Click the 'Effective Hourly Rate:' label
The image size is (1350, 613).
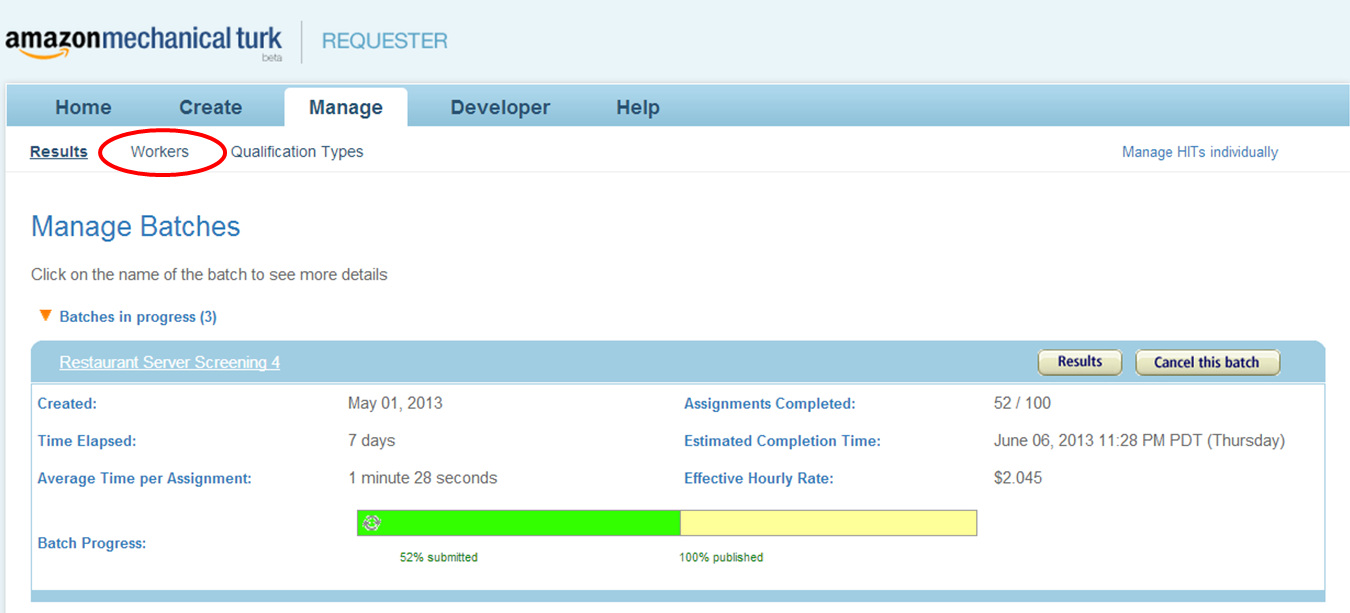point(759,479)
